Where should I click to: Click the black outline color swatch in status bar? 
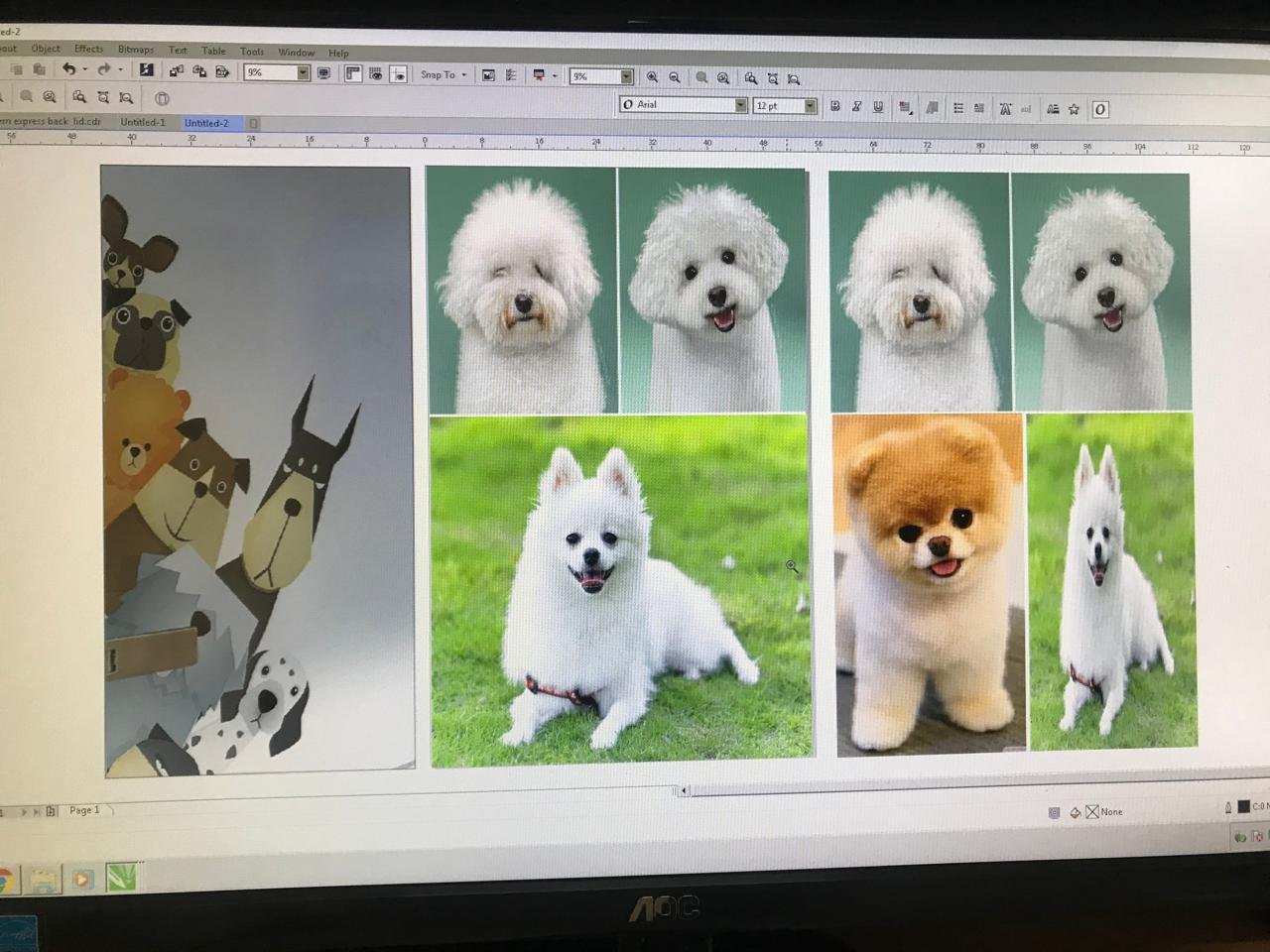pos(1243,807)
